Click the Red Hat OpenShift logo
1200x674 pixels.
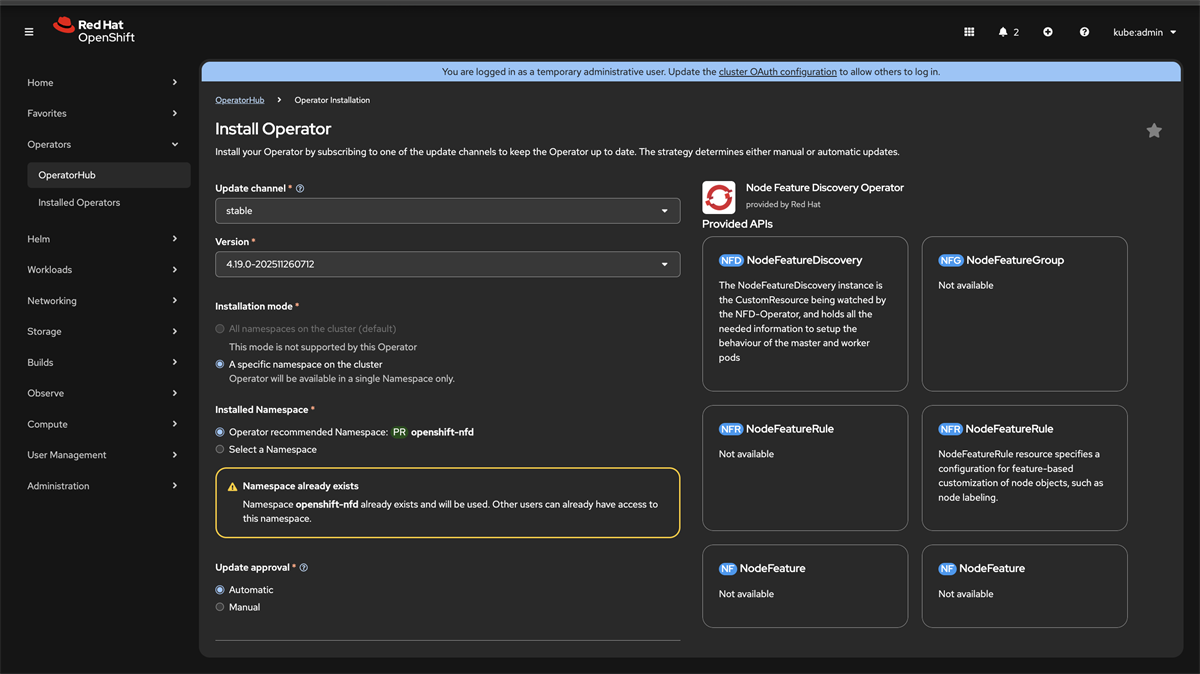pyautogui.click(x=94, y=30)
